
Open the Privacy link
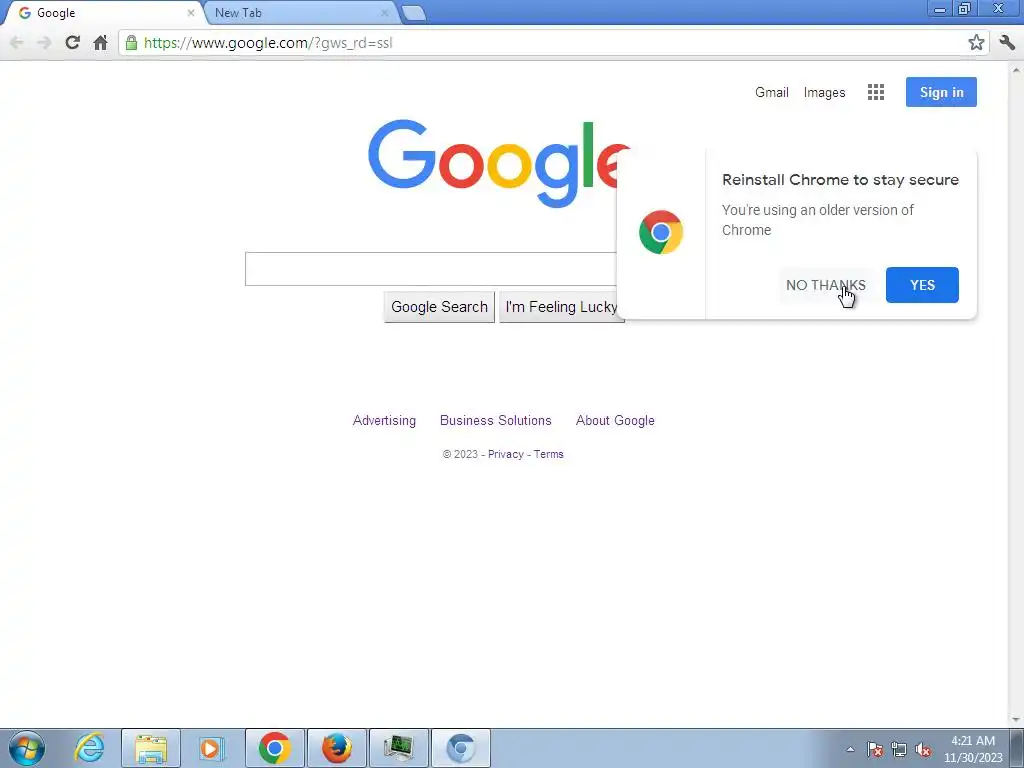pos(505,455)
